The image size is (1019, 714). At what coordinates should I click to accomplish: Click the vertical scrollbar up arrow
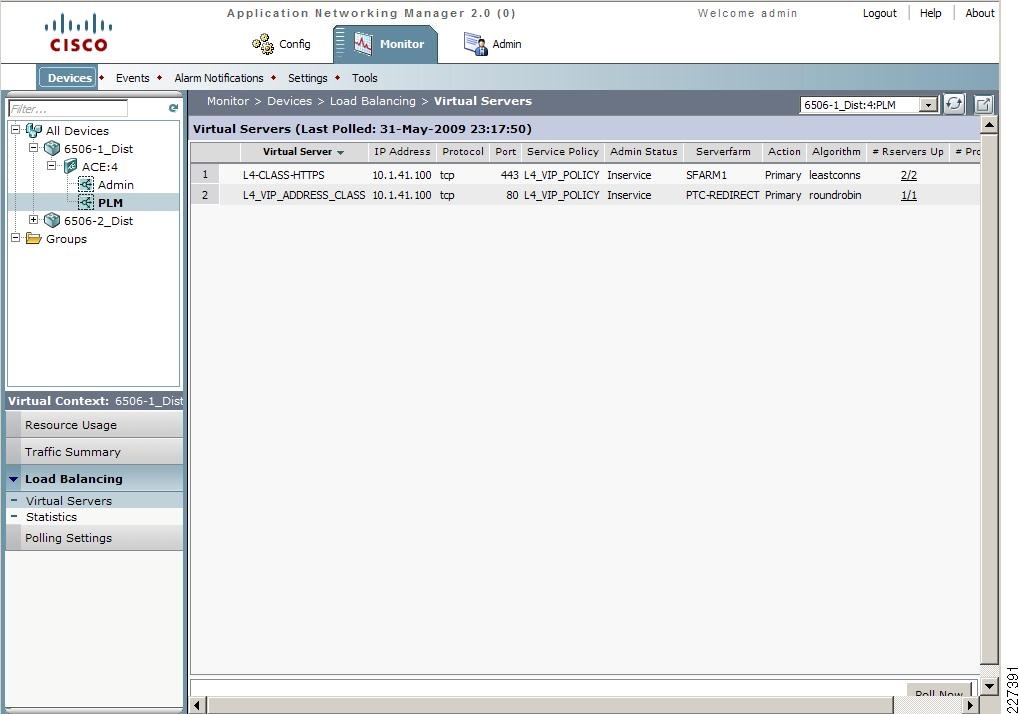click(988, 125)
